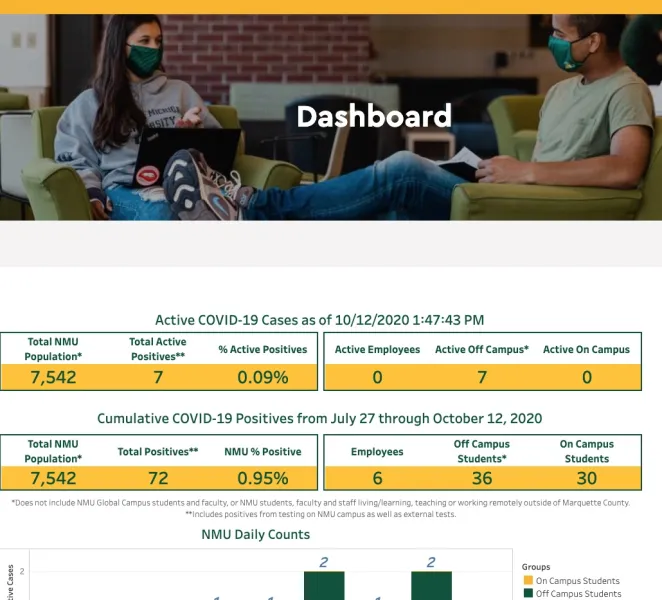662x600 pixels.
Task: Click the Active Employees column header
Action: coord(377,350)
